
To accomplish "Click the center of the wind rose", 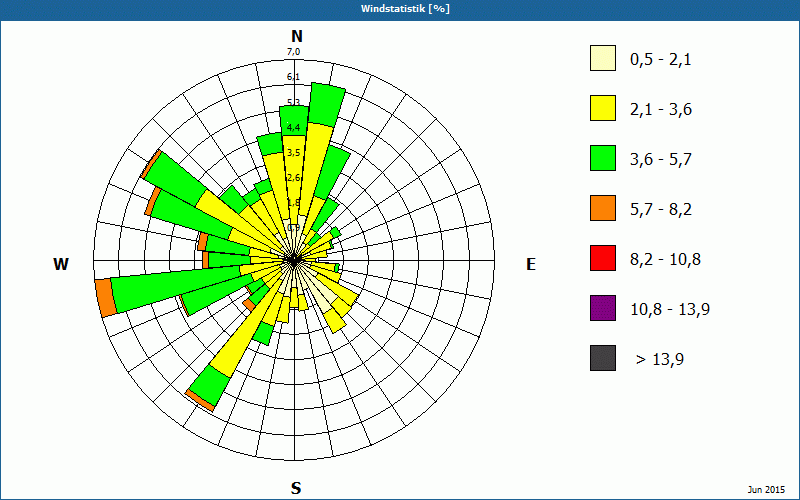I will (294, 260).
